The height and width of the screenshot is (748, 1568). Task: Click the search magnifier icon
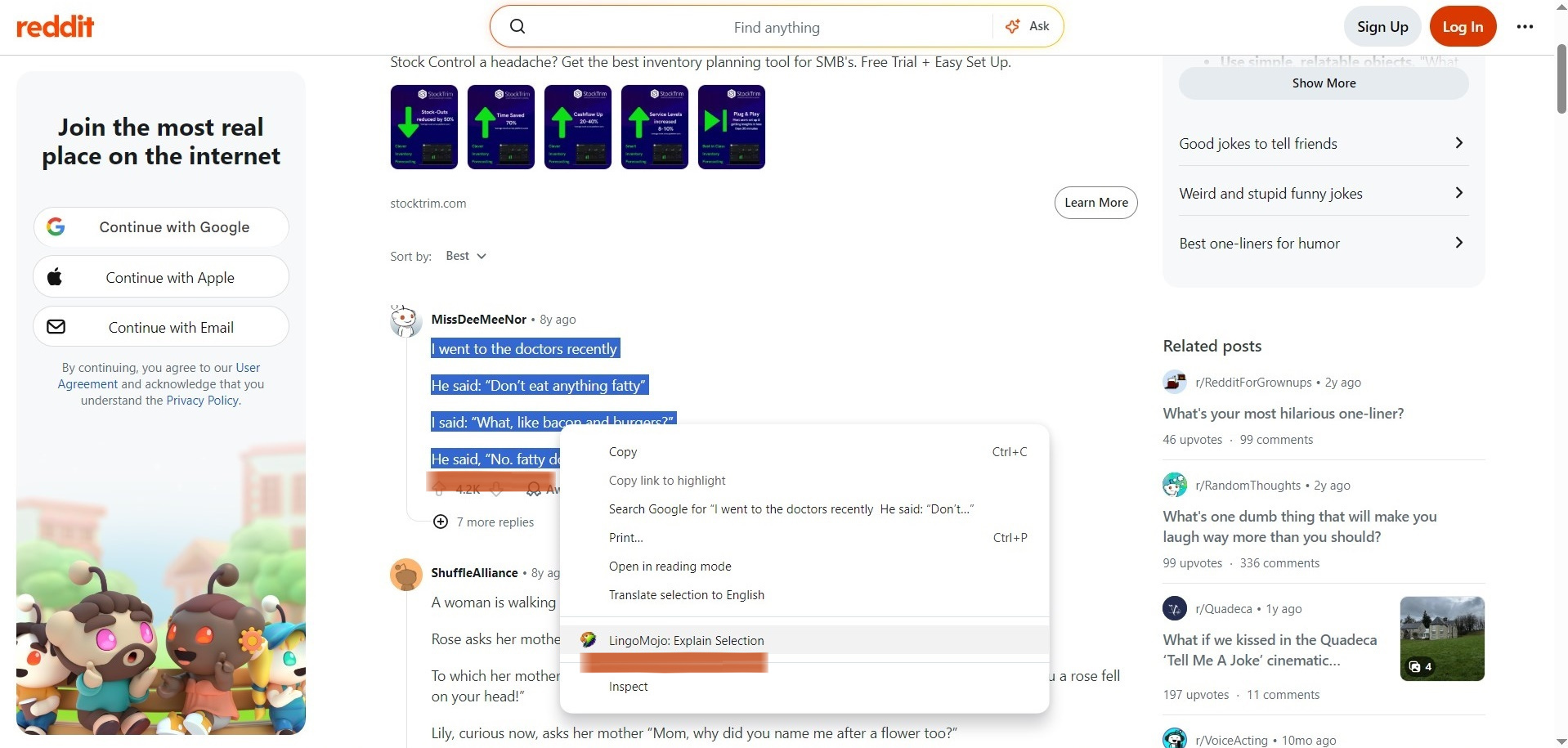(517, 26)
